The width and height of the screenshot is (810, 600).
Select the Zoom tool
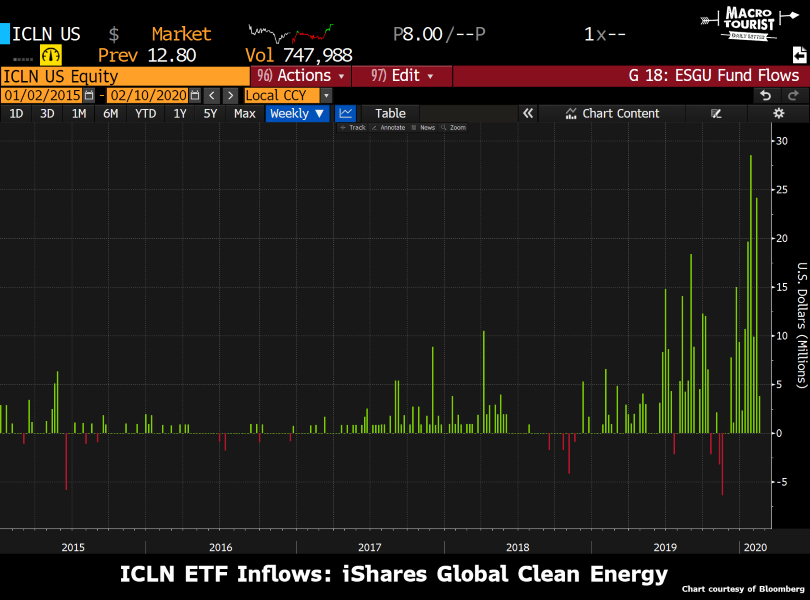454,127
